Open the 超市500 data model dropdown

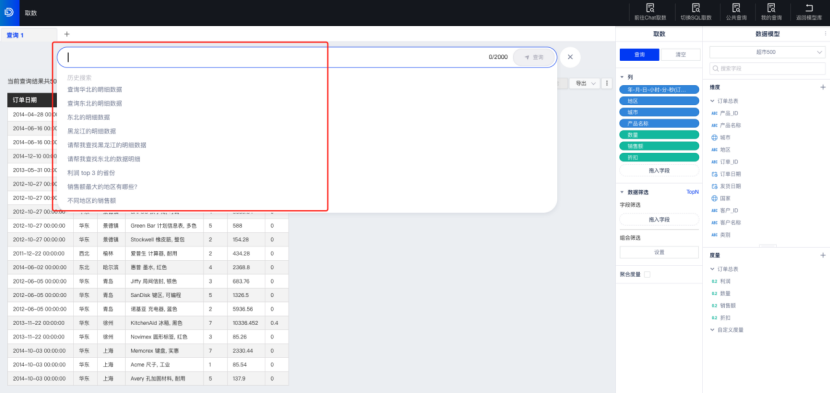[x=767, y=52]
